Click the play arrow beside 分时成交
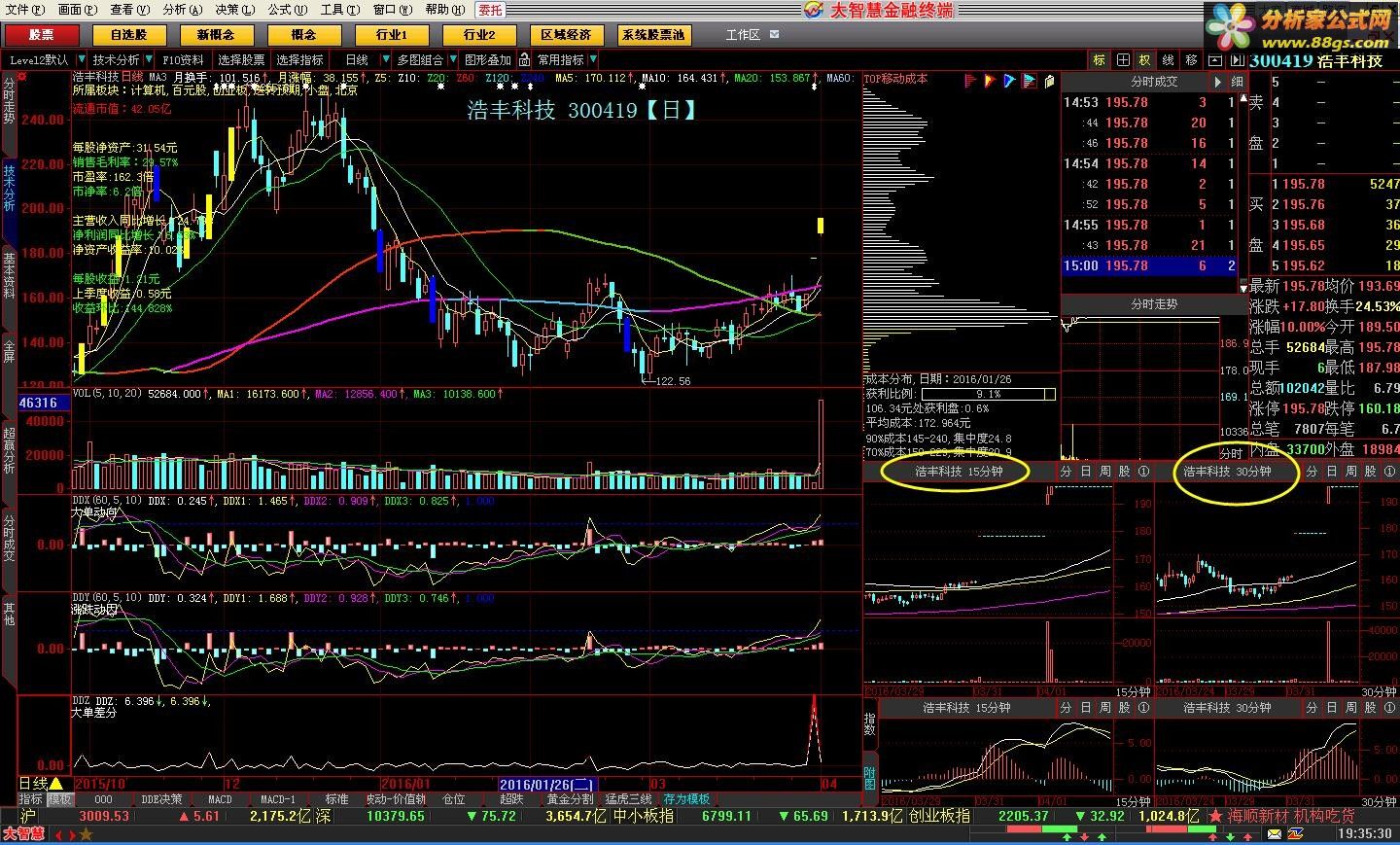 1217,82
